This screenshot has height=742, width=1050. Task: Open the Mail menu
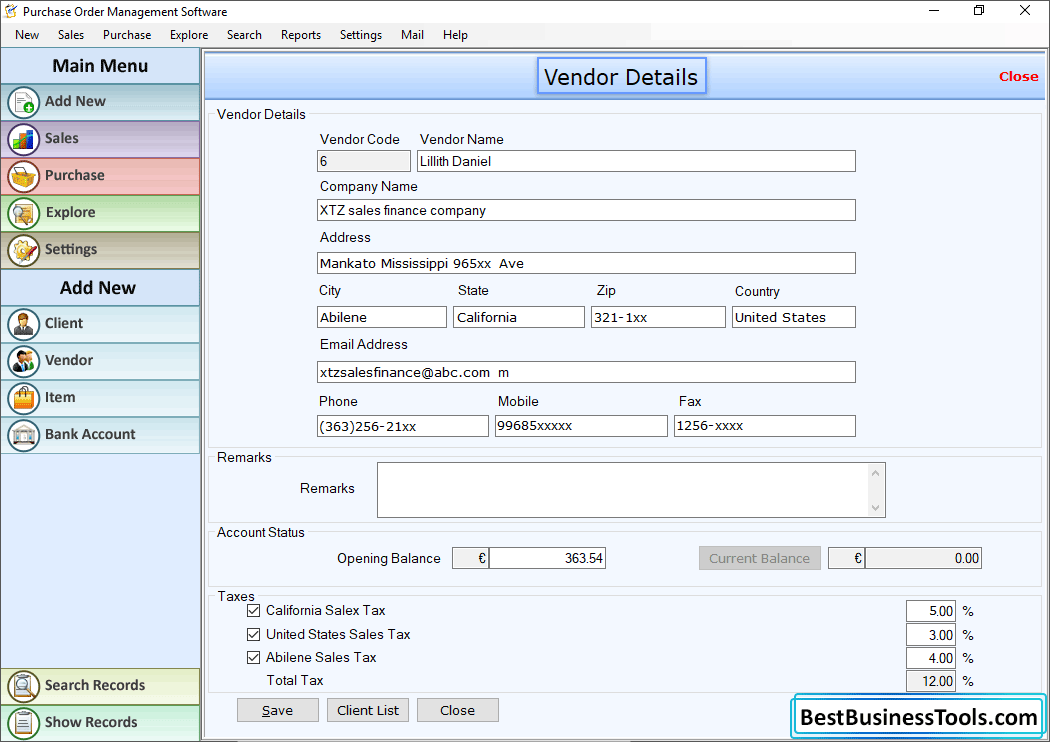pyautogui.click(x=412, y=34)
